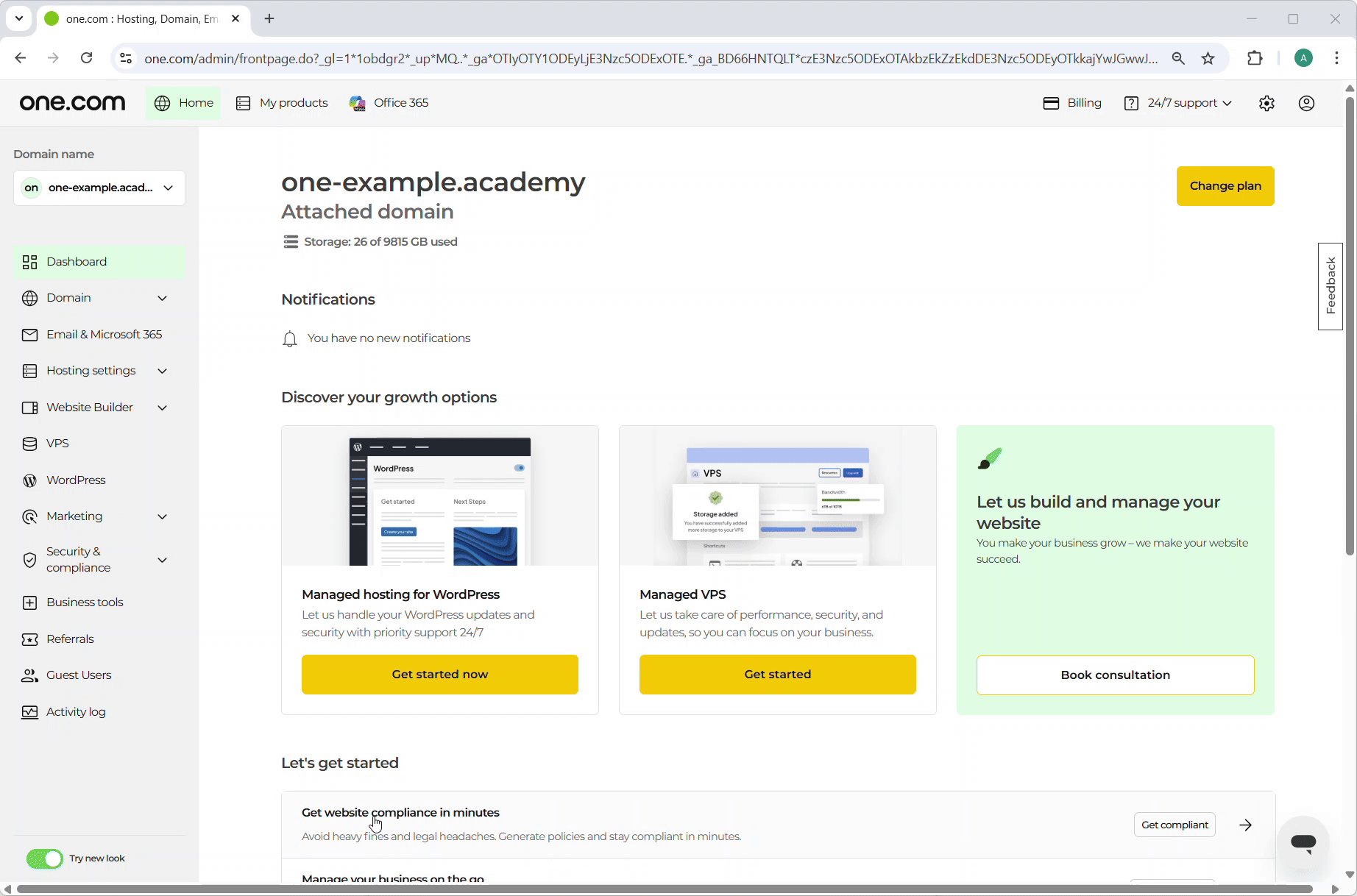Click the WordPress logo icon in sidebar
The width and height of the screenshot is (1357, 896).
[29, 480]
